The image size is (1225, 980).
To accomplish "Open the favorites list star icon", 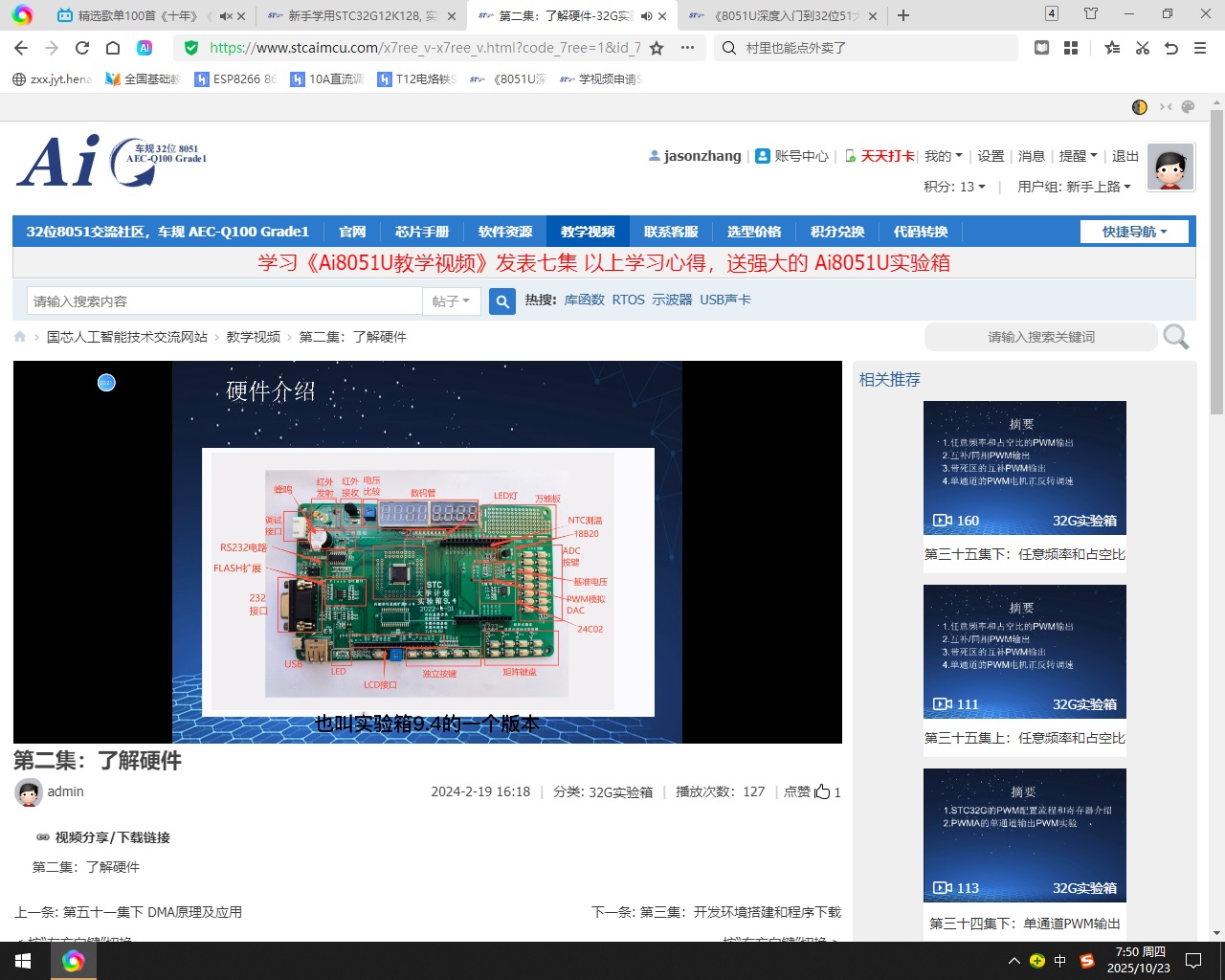I will click(x=1112, y=48).
